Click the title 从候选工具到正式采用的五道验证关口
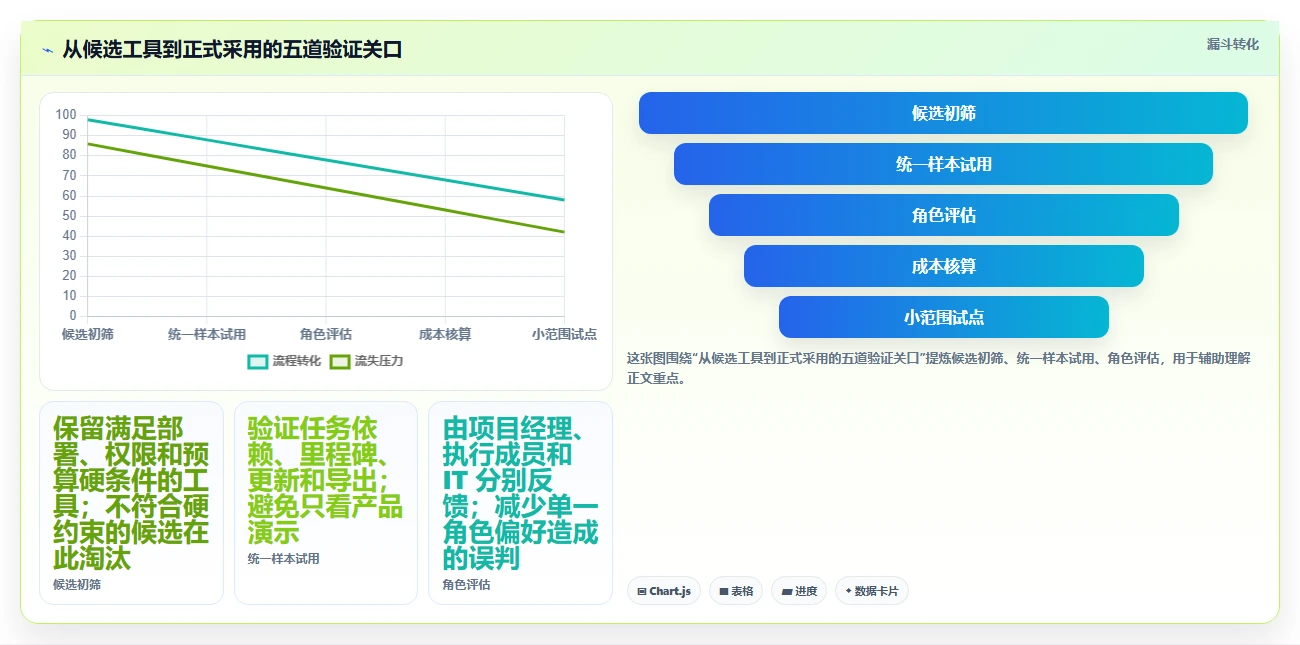The height and width of the screenshot is (645, 1300). 232,49
